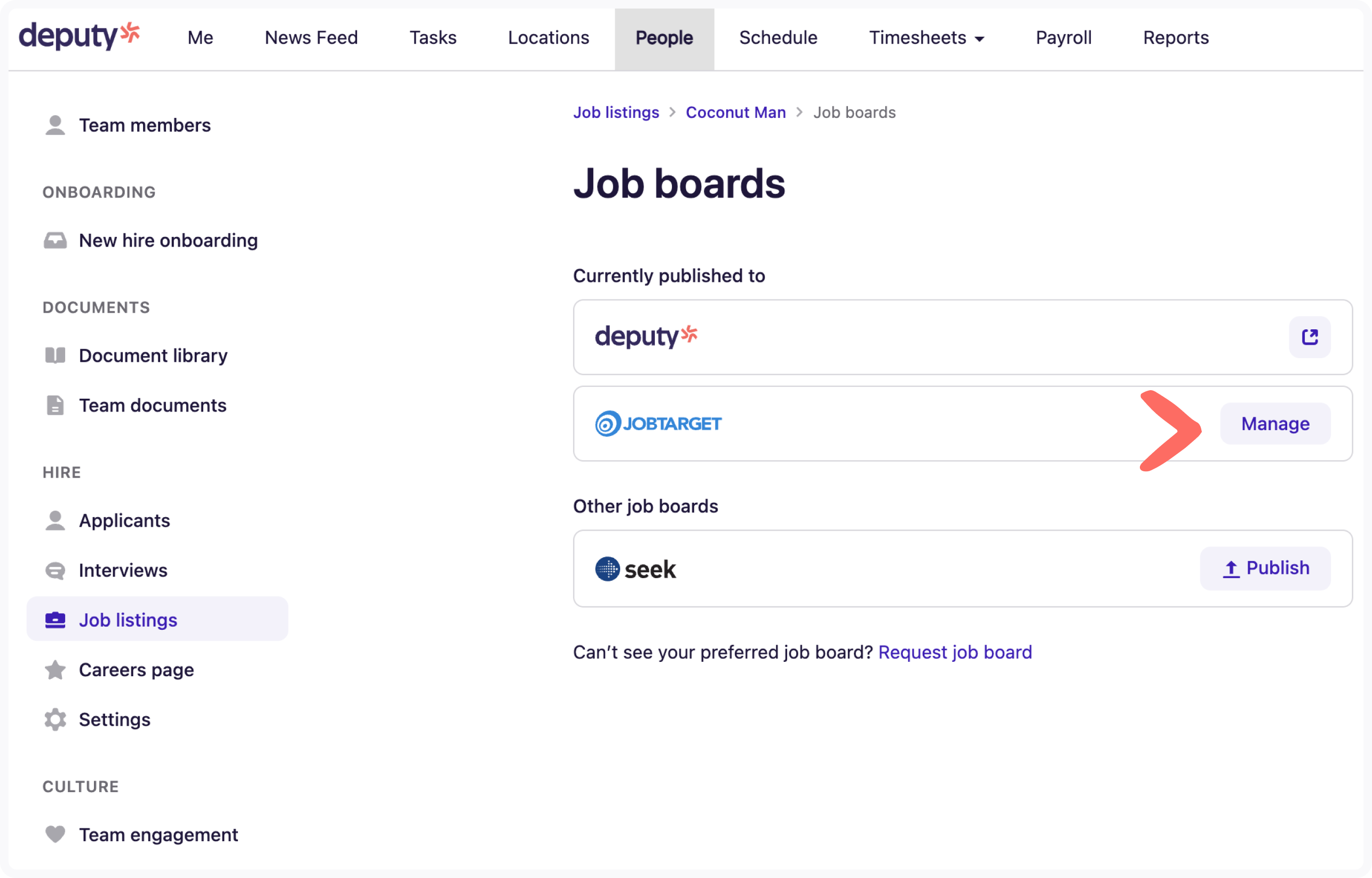Follow Job listings breadcrumb link

[616, 112]
